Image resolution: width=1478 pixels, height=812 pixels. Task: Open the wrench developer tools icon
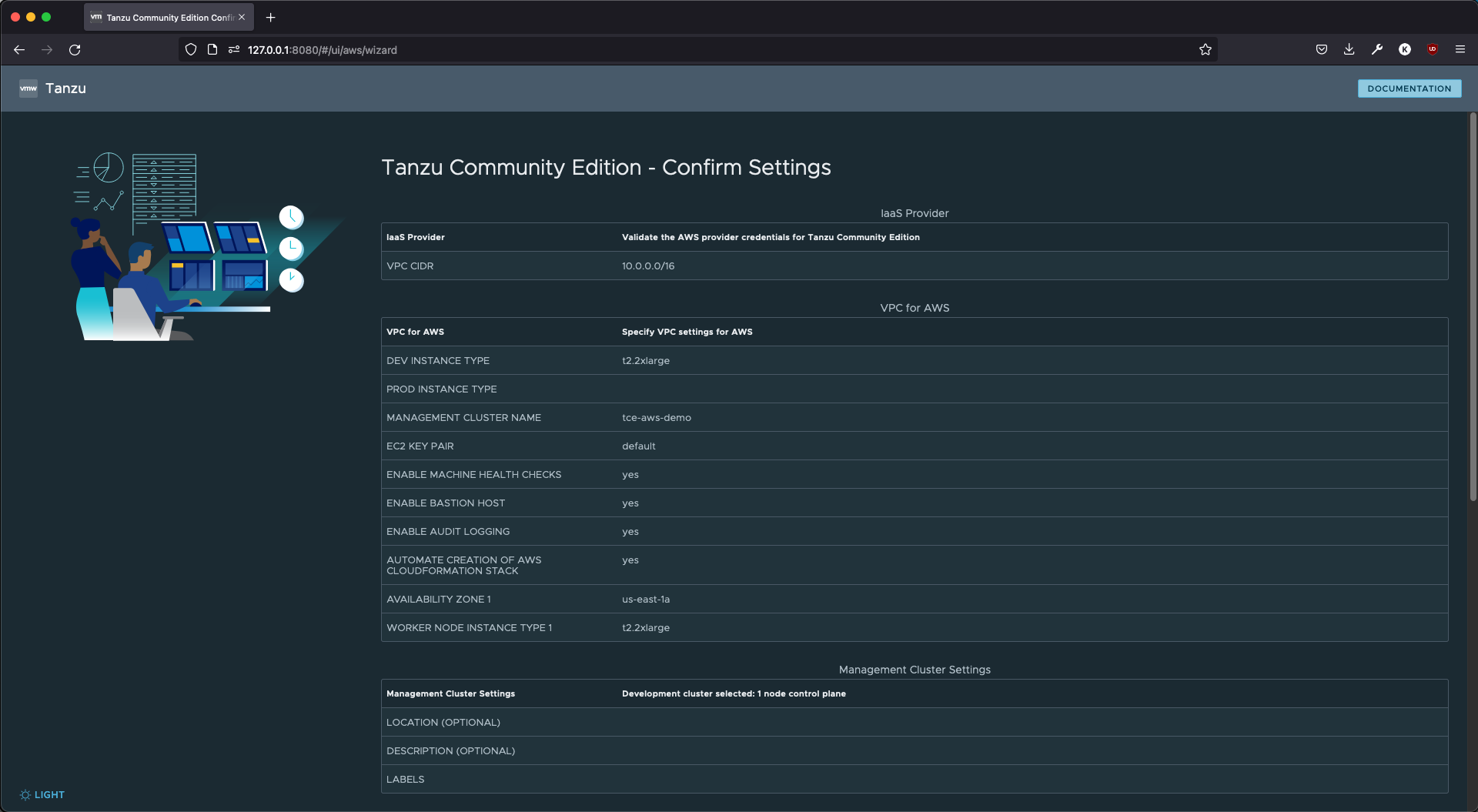1377,50
